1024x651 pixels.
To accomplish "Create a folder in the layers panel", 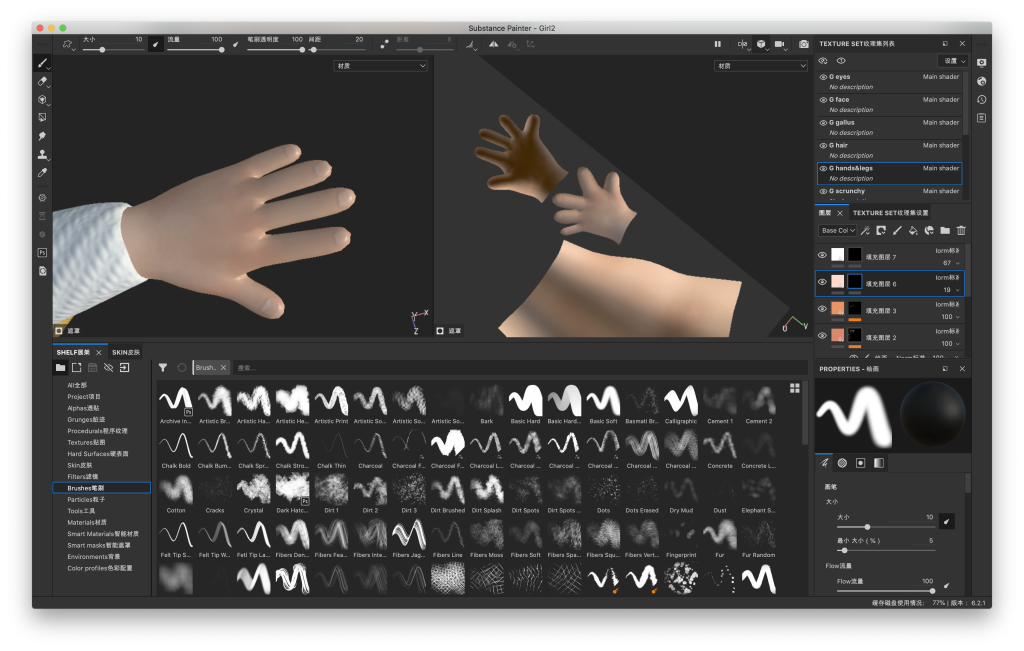I will pos(945,230).
